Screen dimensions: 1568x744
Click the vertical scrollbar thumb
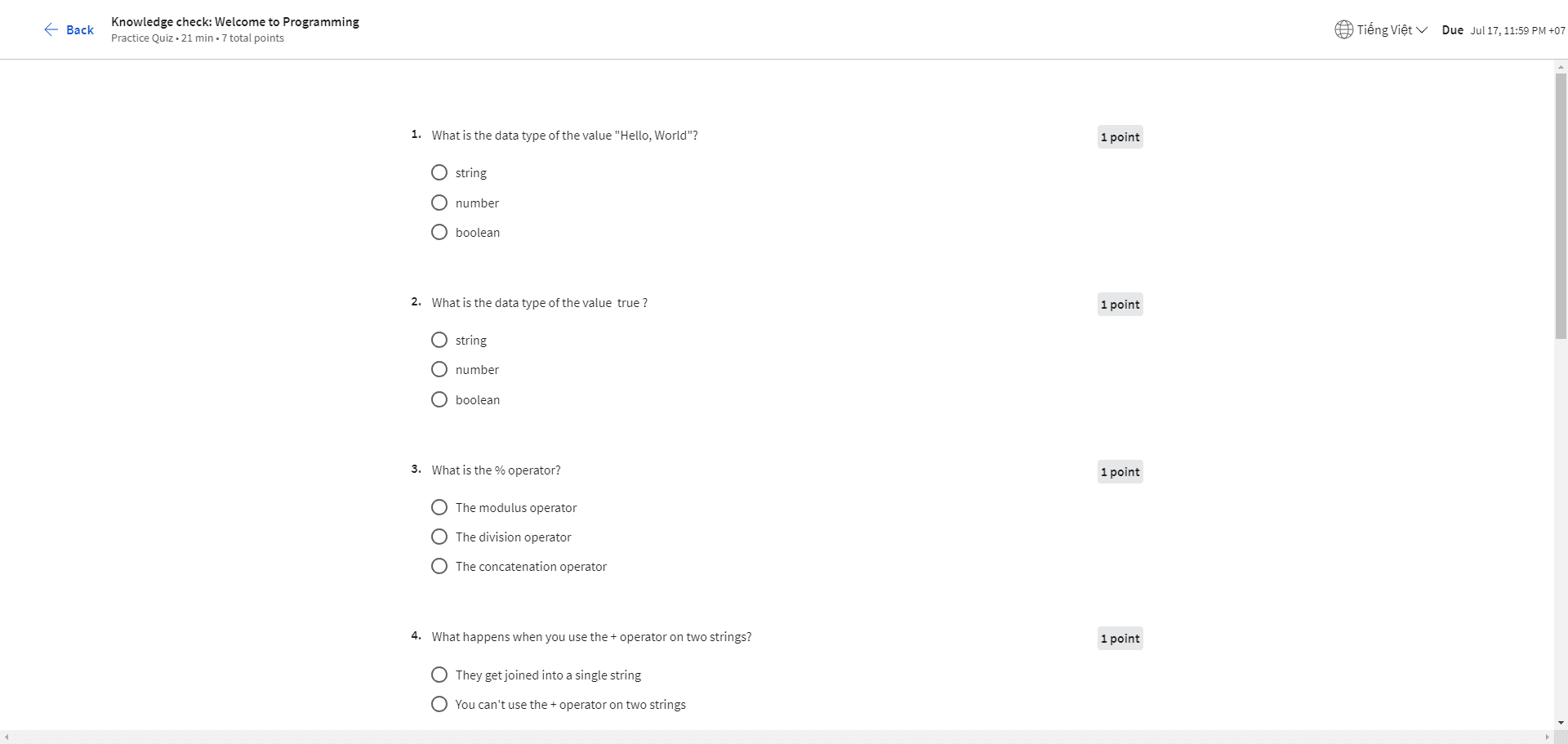click(x=1561, y=206)
